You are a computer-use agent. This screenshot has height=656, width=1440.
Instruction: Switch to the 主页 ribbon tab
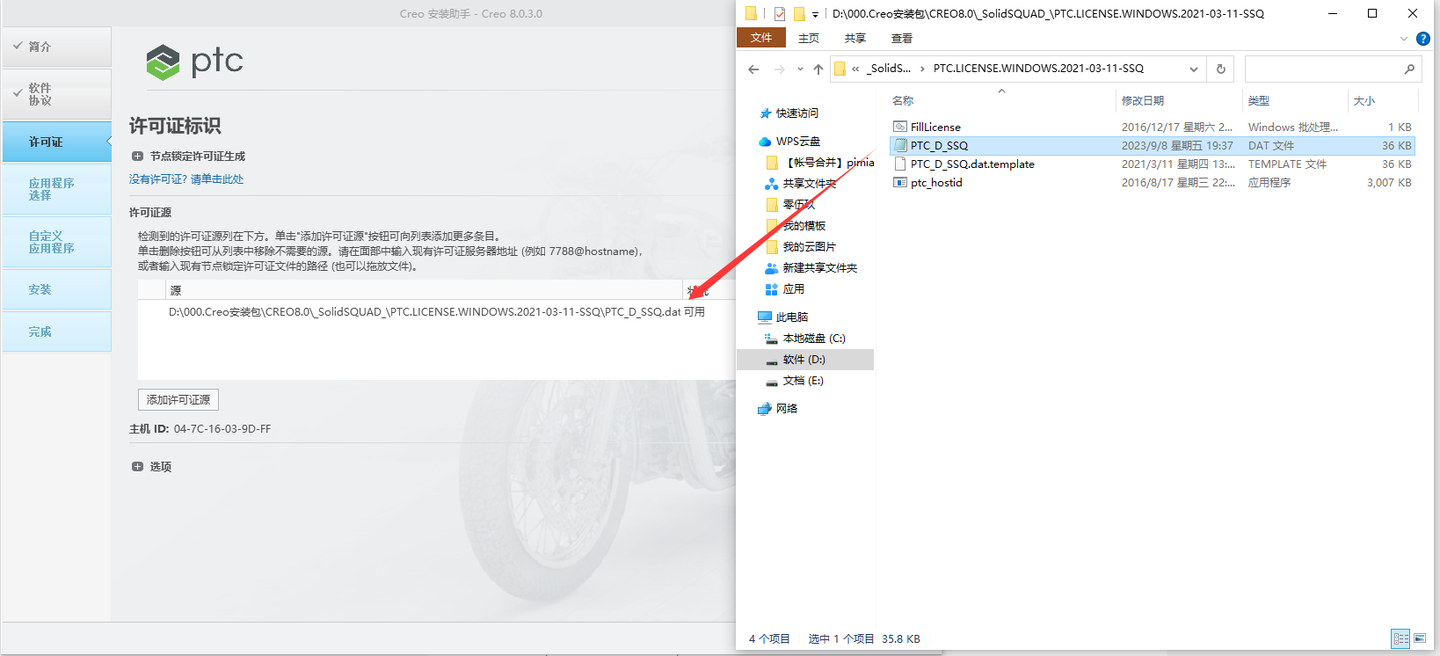click(808, 38)
